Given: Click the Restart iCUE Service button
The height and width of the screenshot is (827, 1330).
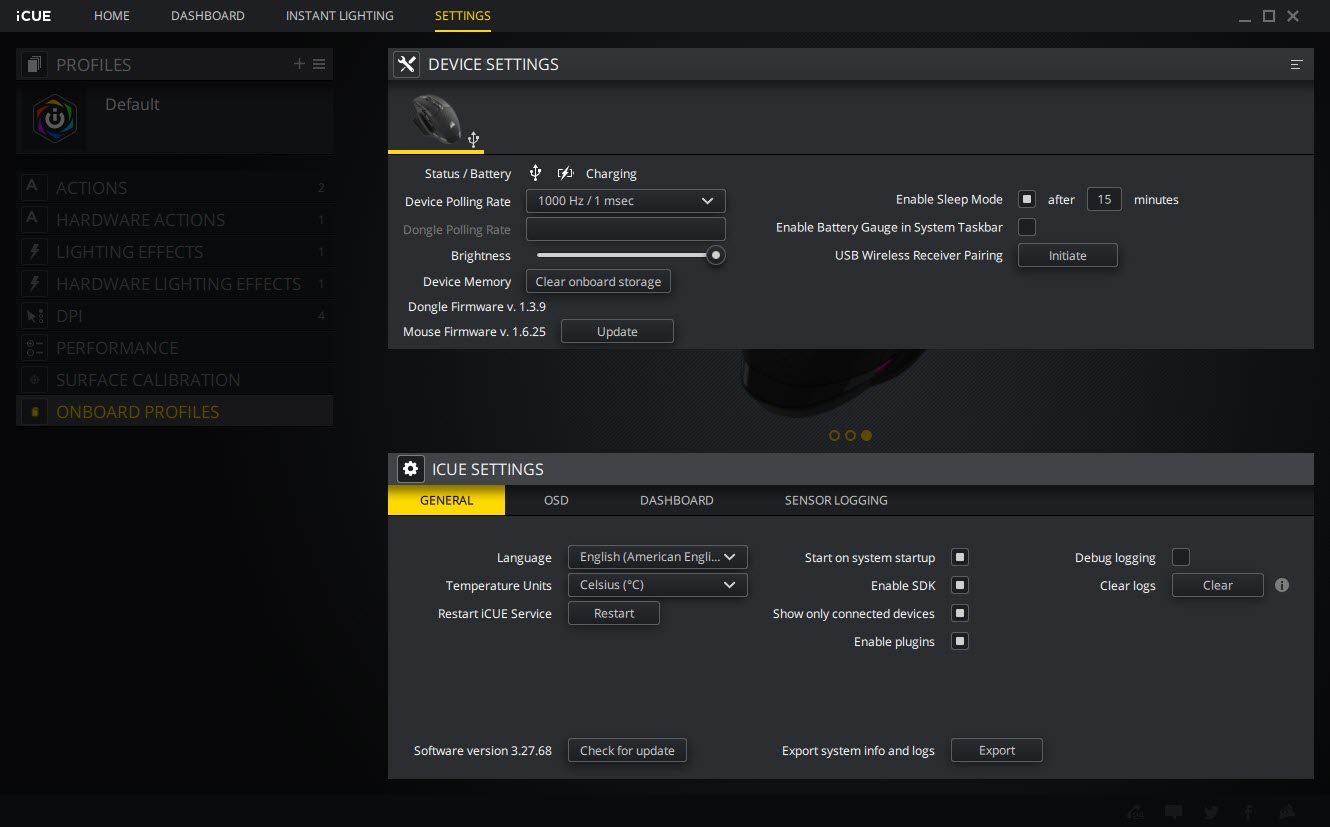Looking at the screenshot, I should [x=614, y=613].
